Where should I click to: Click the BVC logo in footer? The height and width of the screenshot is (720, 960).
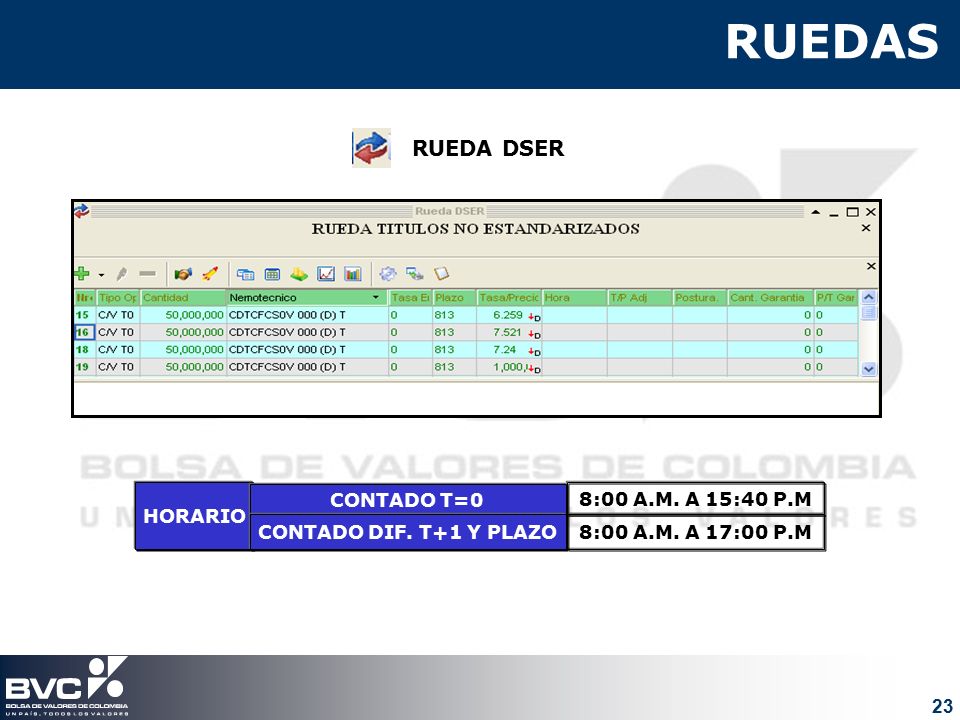pyautogui.click(x=66, y=686)
